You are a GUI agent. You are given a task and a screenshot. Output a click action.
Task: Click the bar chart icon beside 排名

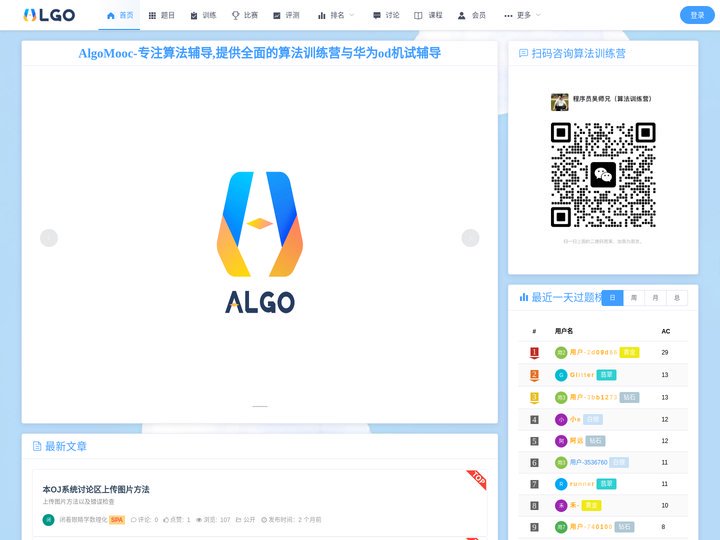click(322, 16)
